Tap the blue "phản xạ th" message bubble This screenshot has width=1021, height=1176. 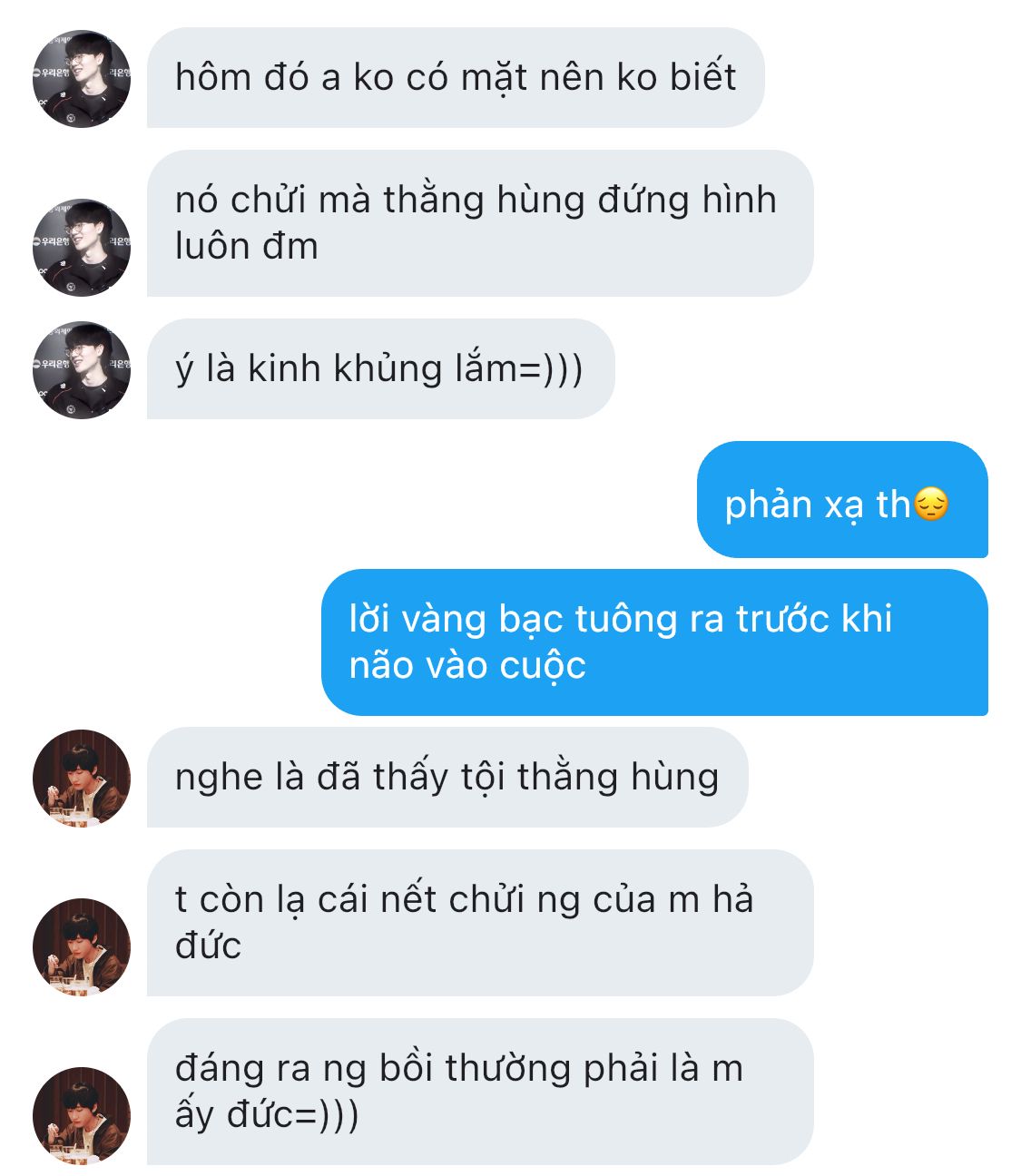point(842,499)
